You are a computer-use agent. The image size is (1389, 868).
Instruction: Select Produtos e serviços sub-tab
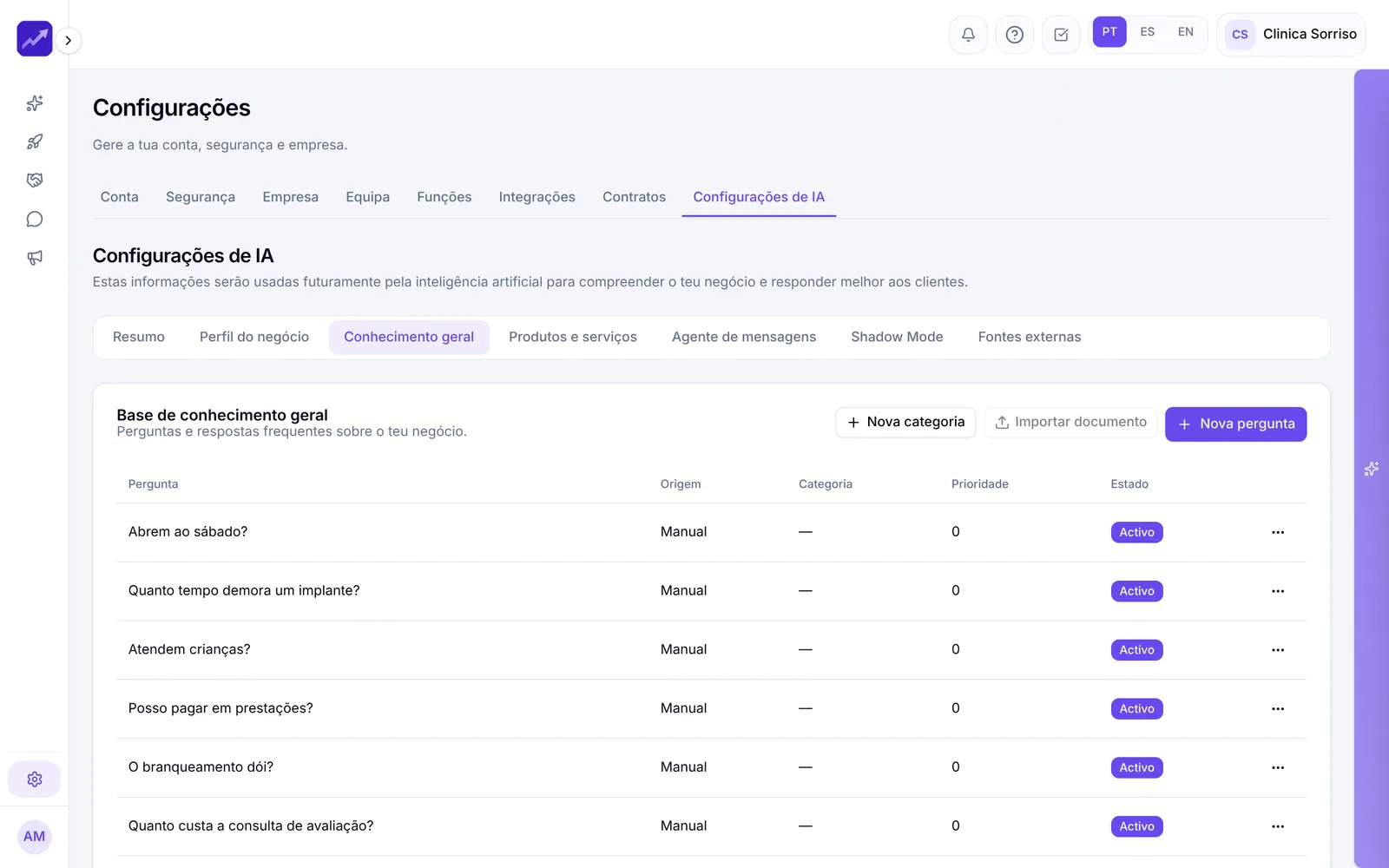573,337
